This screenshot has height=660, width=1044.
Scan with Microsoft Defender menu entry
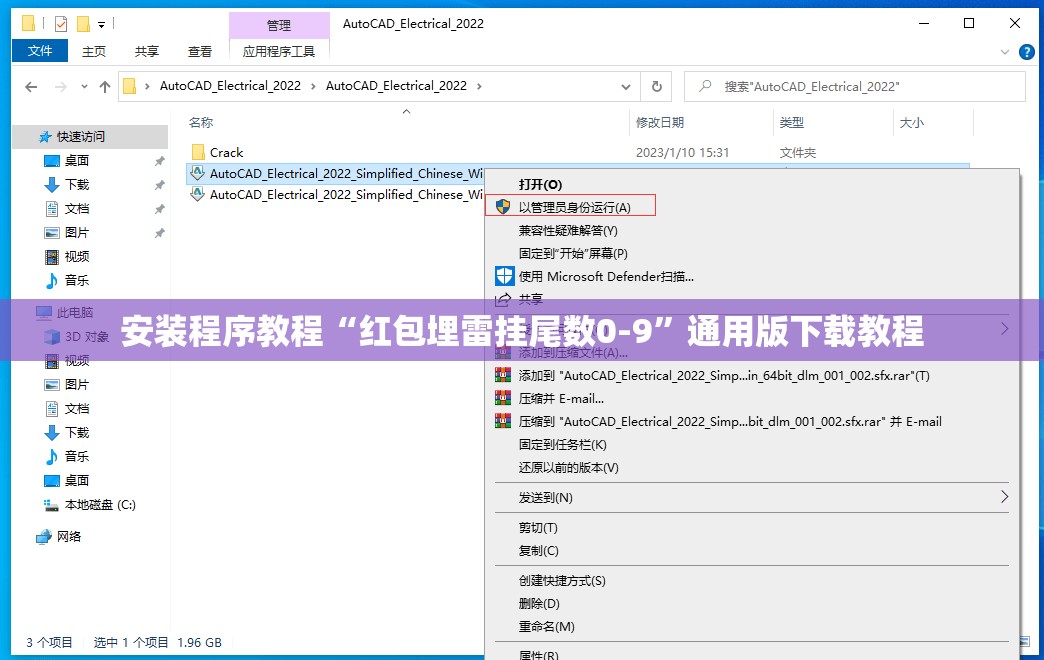(x=606, y=276)
